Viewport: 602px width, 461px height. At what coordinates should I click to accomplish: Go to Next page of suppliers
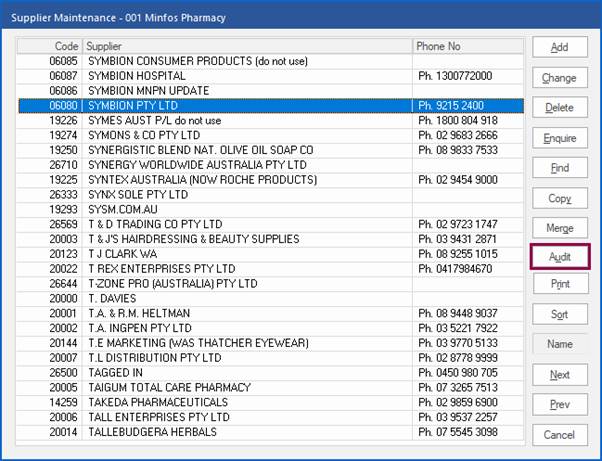tap(560, 375)
